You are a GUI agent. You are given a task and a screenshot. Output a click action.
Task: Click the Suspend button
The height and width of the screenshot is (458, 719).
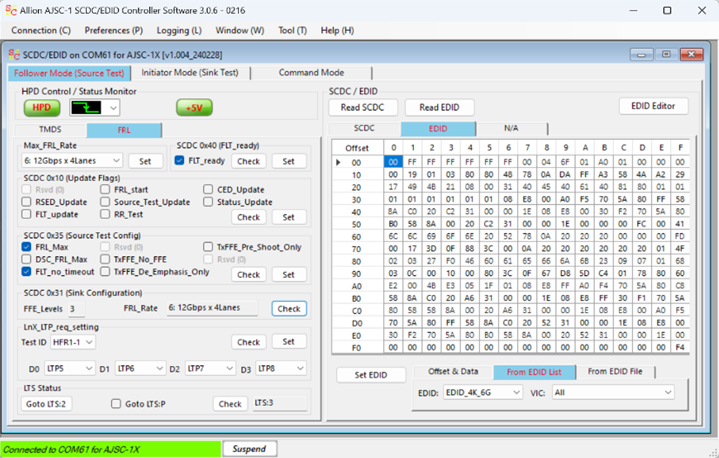pos(249,449)
